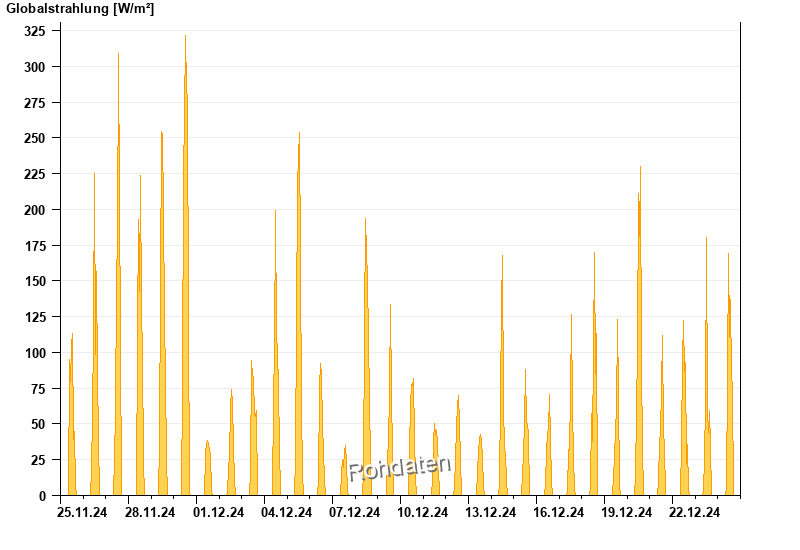Screen dimensions: 800x550
Task: Click the 04.12.24 date label
Action: point(286,512)
